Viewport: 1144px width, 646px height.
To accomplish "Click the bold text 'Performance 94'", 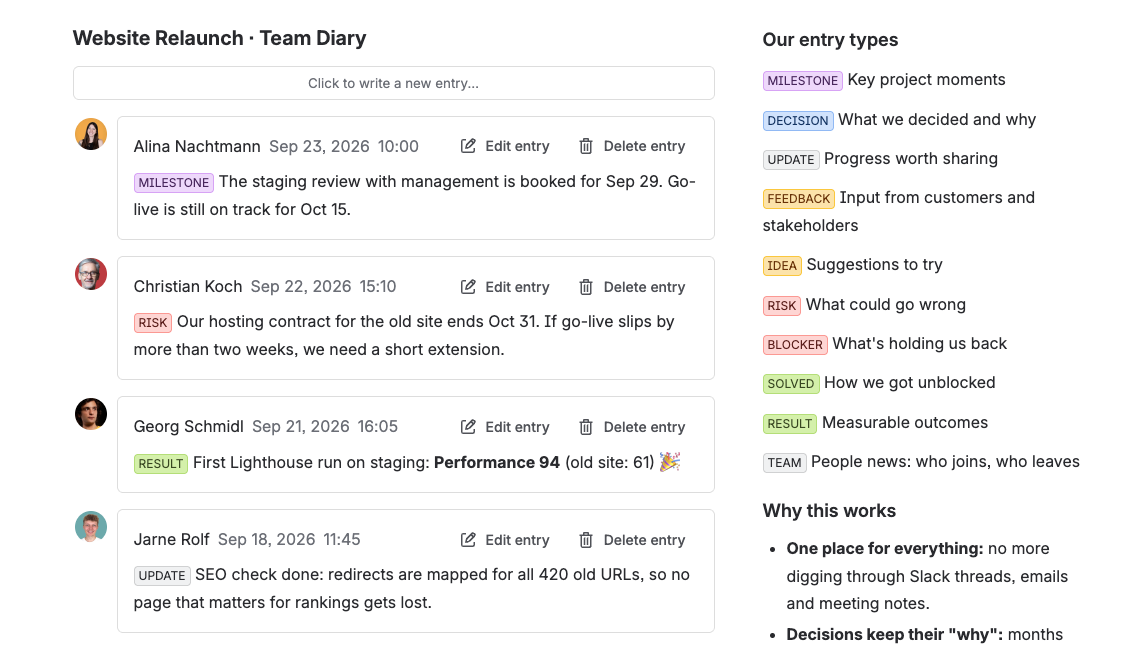I will pos(497,463).
